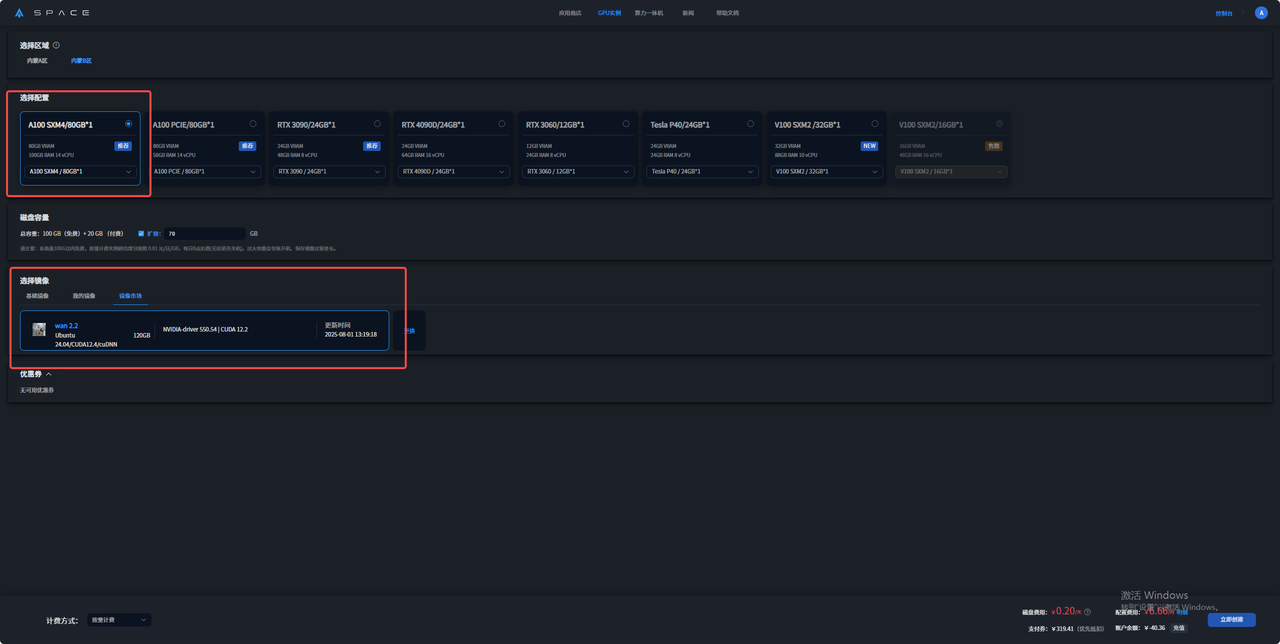Click the update timestamp 2025-08-01 13:19:18

point(351,335)
